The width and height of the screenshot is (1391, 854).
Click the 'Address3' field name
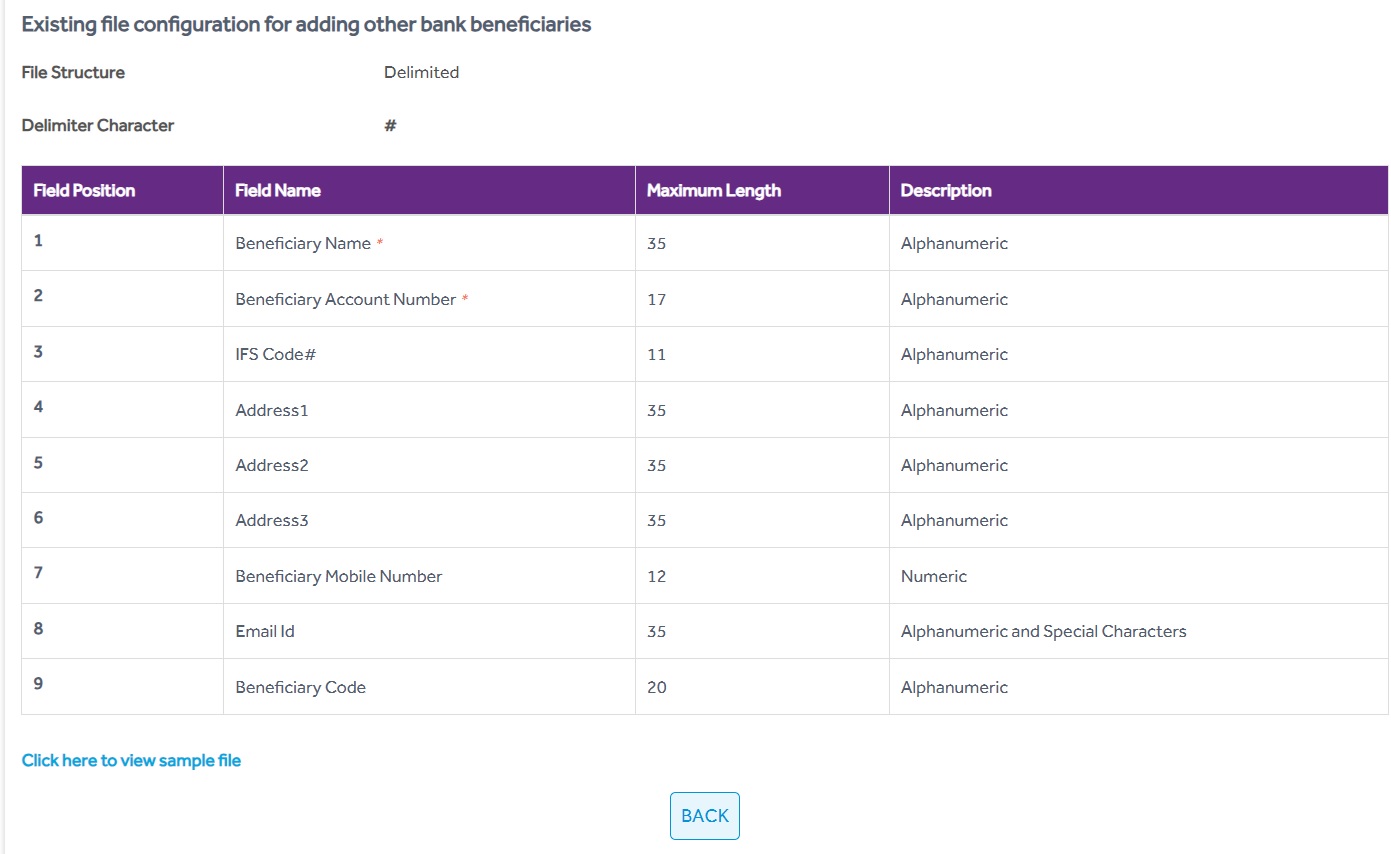273,520
